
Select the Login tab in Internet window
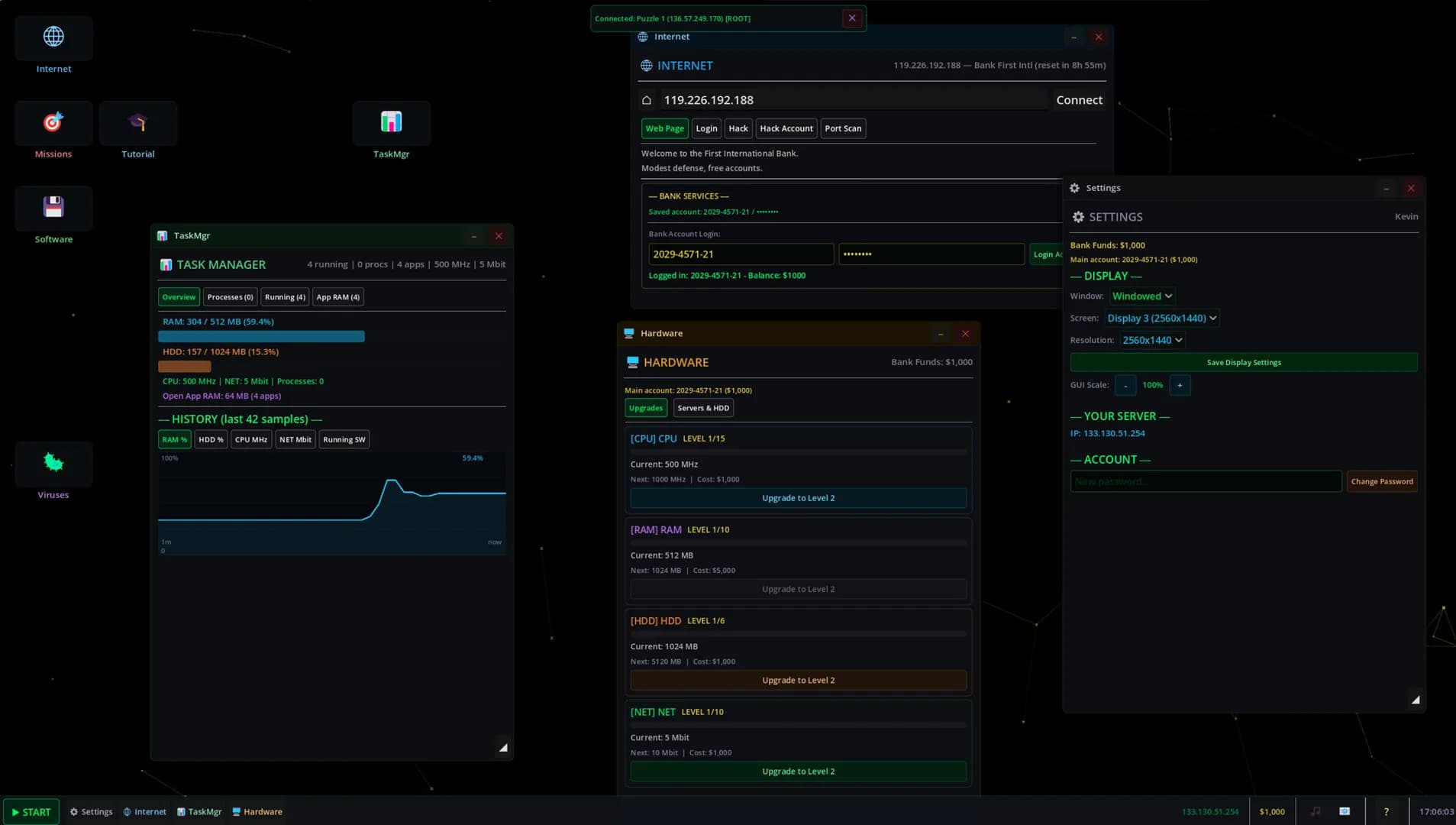(x=706, y=128)
